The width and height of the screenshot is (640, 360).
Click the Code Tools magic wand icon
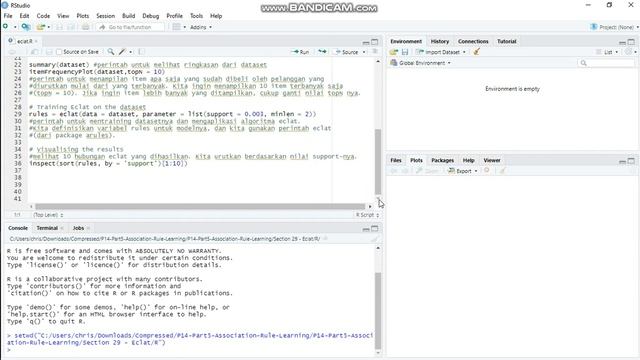tap(122, 52)
